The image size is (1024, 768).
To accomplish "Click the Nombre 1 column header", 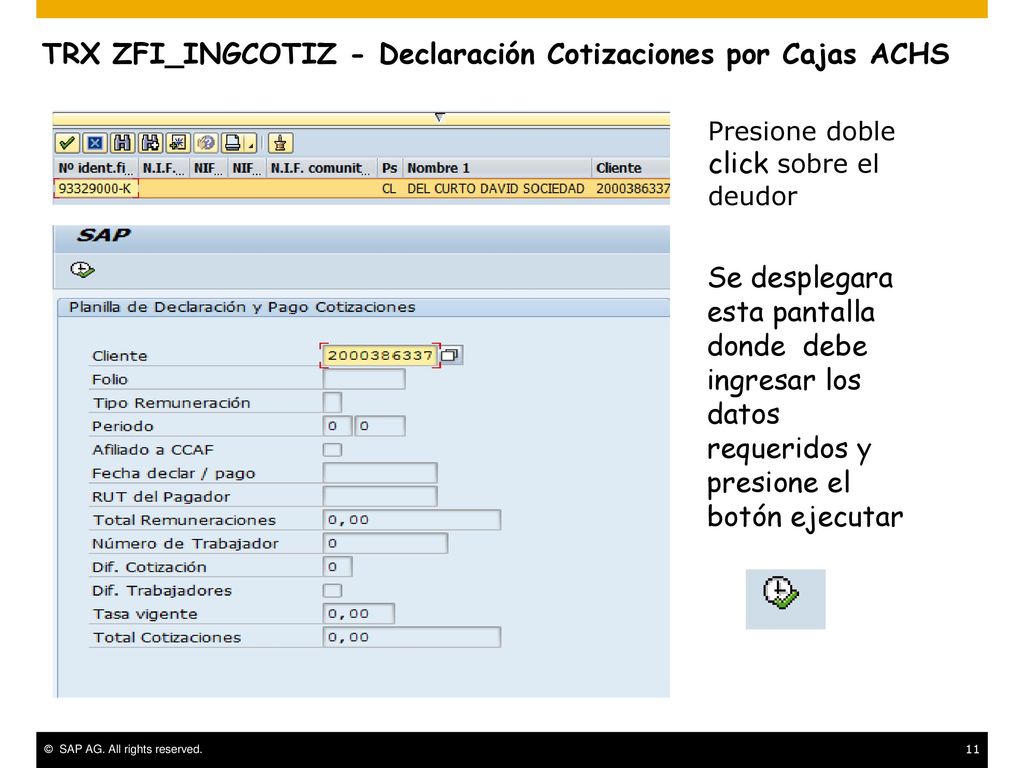I will (x=498, y=168).
